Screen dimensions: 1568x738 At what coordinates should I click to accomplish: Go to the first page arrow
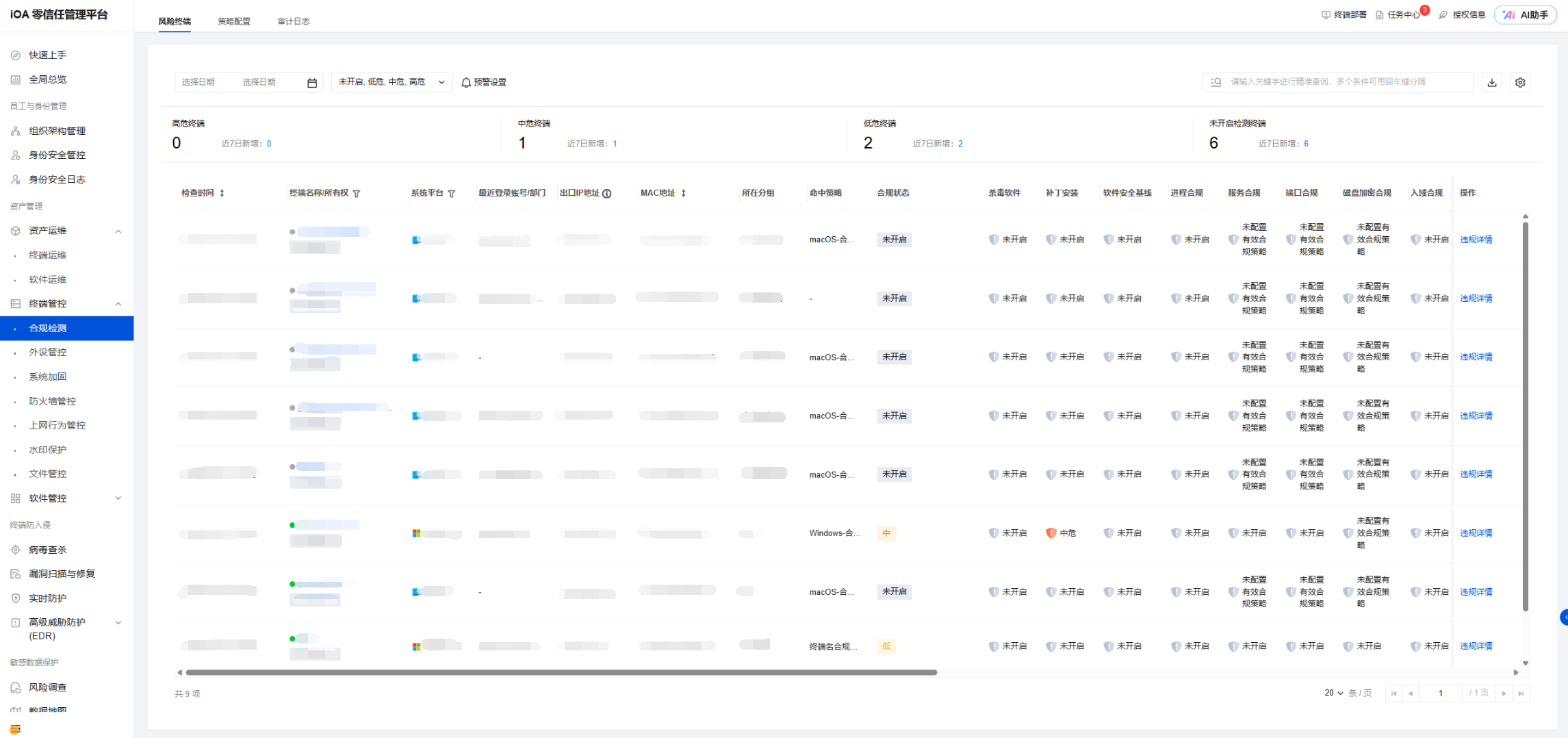(1394, 694)
